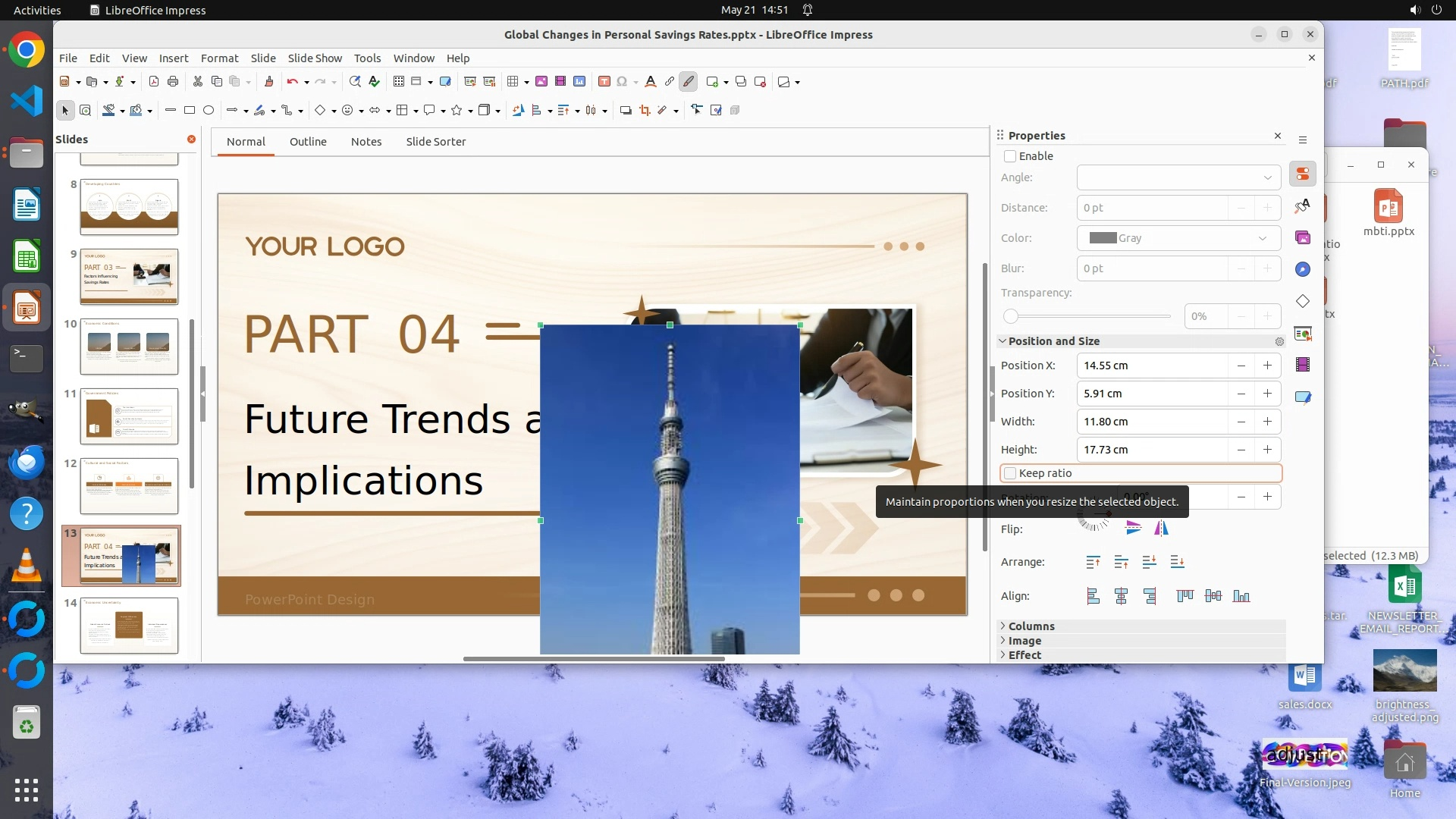
Task: Select the Ellipse drawing tool
Action: (x=209, y=111)
